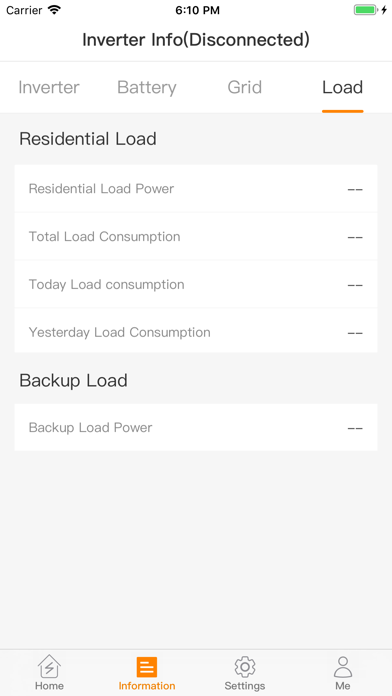Image resolution: width=392 pixels, height=696 pixels.
Task: Open Settings via the gear icon
Action: 245,667
